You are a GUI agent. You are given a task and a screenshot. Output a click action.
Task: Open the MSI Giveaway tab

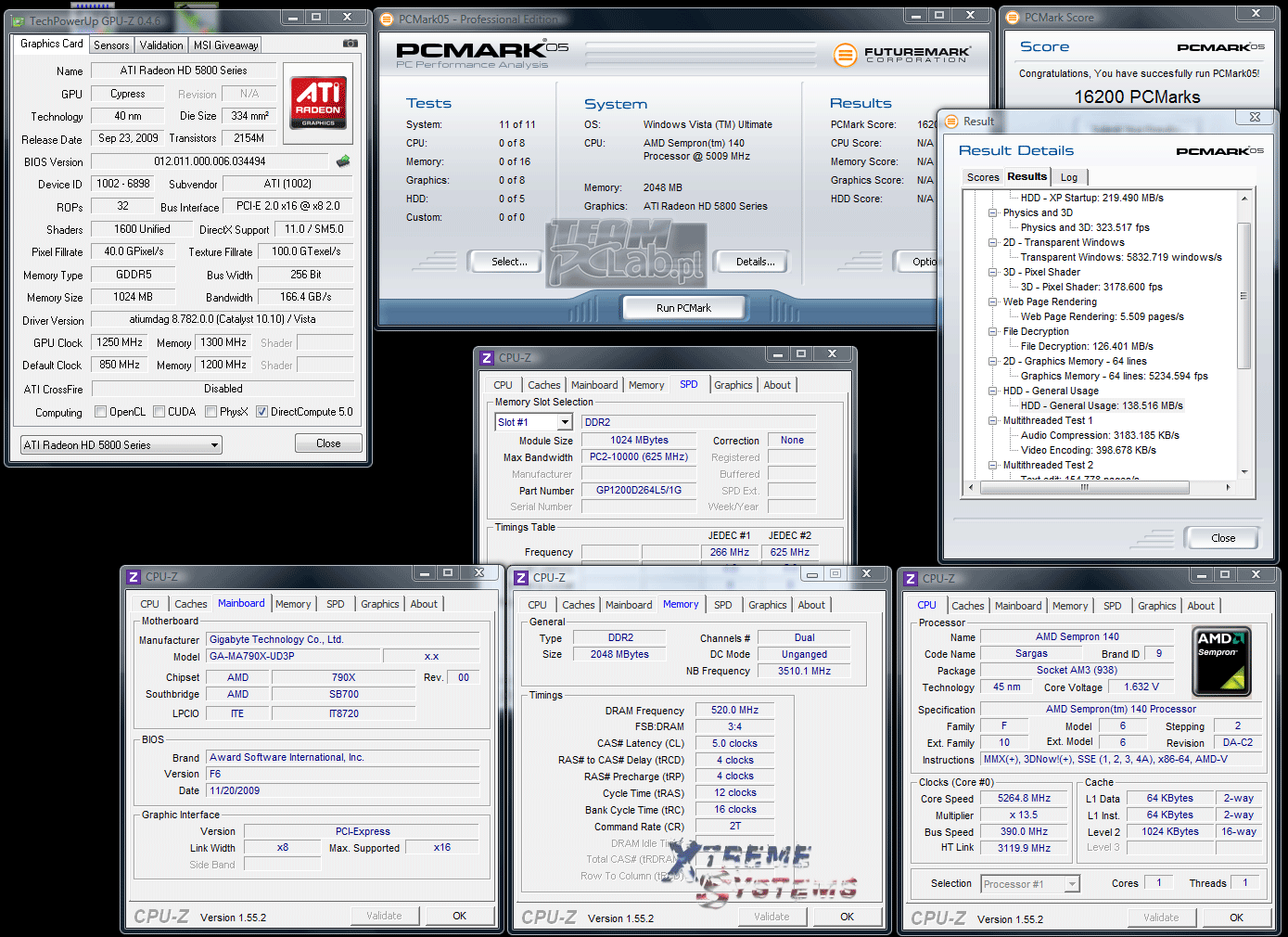(x=226, y=45)
